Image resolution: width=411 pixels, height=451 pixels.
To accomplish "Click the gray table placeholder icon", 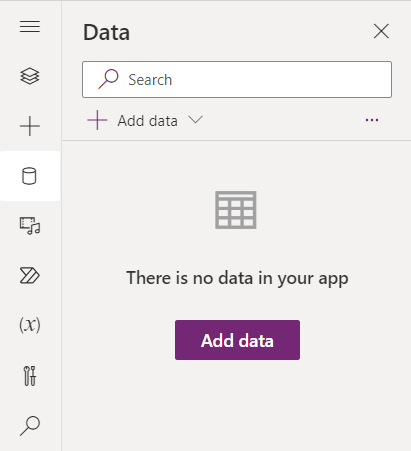I will [236, 210].
